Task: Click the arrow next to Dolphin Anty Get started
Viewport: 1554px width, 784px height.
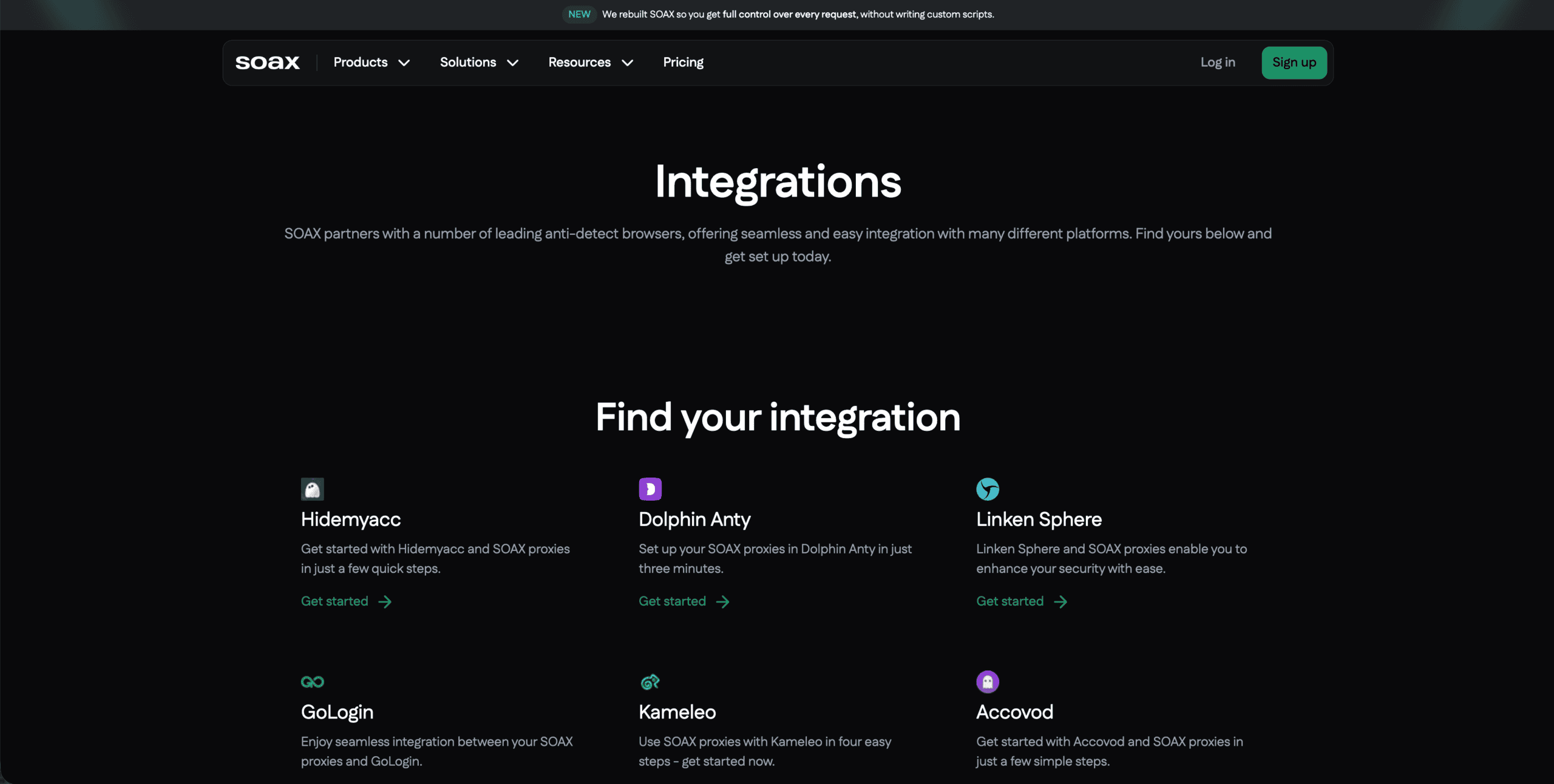Action: pyautogui.click(x=722, y=601)
